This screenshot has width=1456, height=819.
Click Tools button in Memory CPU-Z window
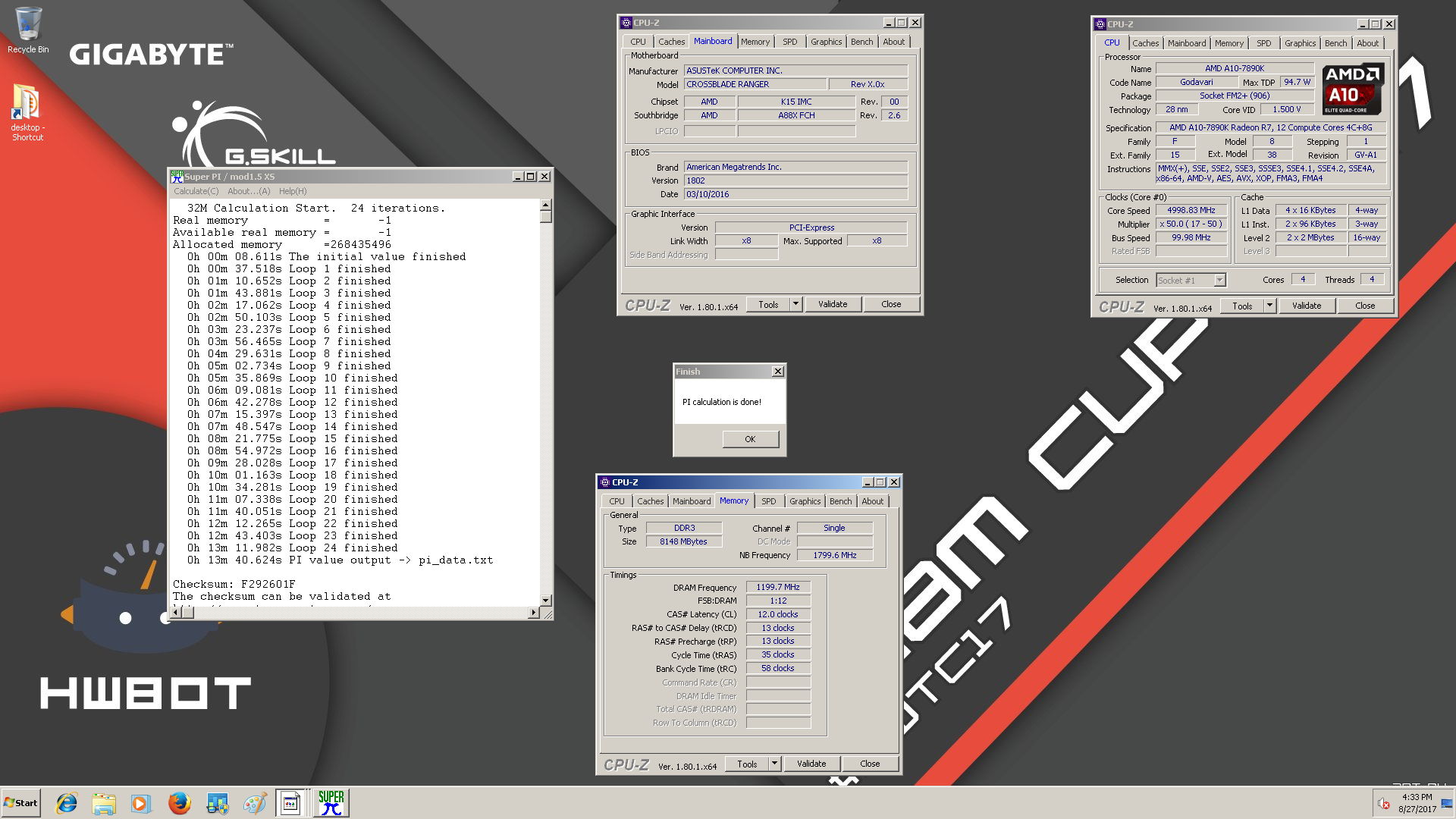[747, 764]
